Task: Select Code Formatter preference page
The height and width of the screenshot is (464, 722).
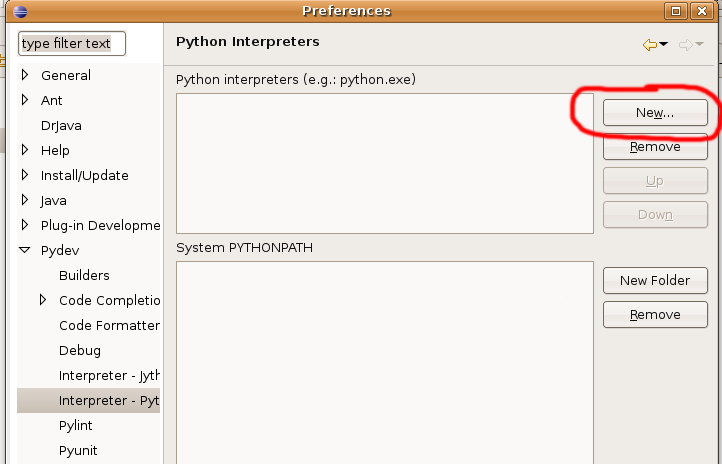Action: tap(108, 325)
